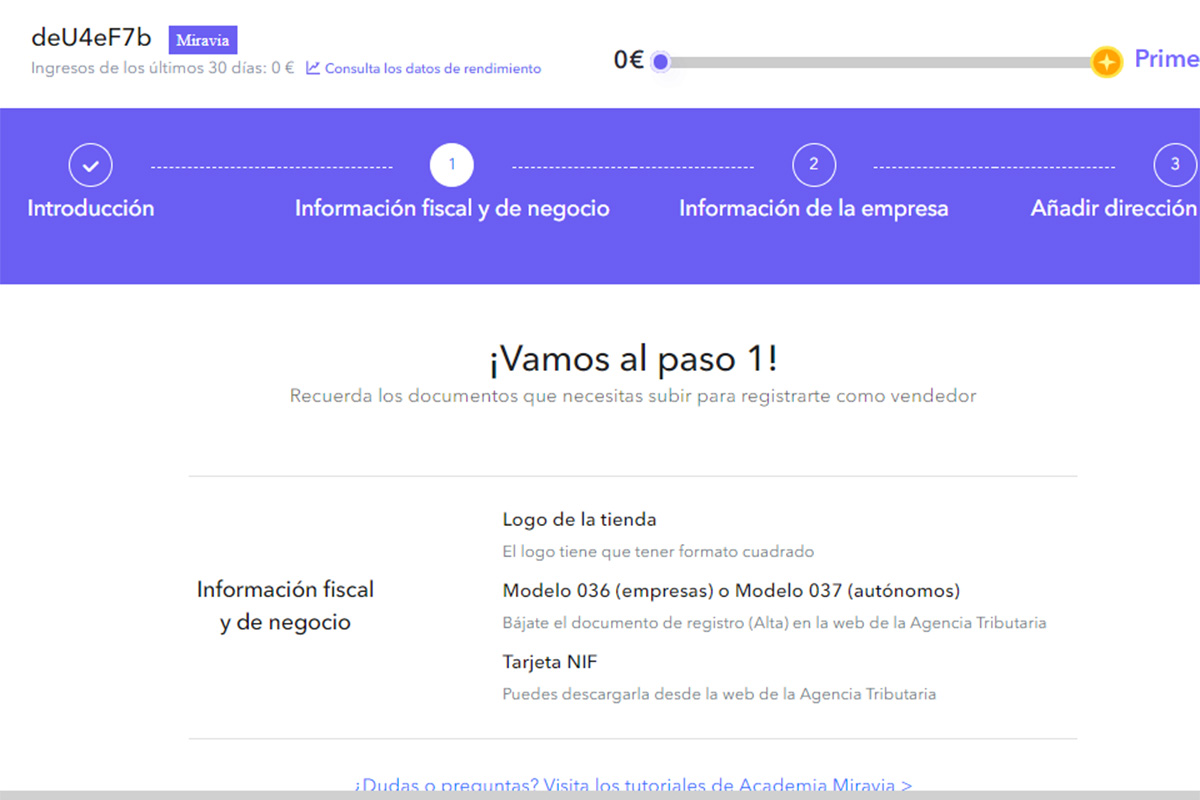The width and height of the screenshot is (1200, 800).
Task: Click the Introducción checkmark step icon
Action: tap(91, 165)
